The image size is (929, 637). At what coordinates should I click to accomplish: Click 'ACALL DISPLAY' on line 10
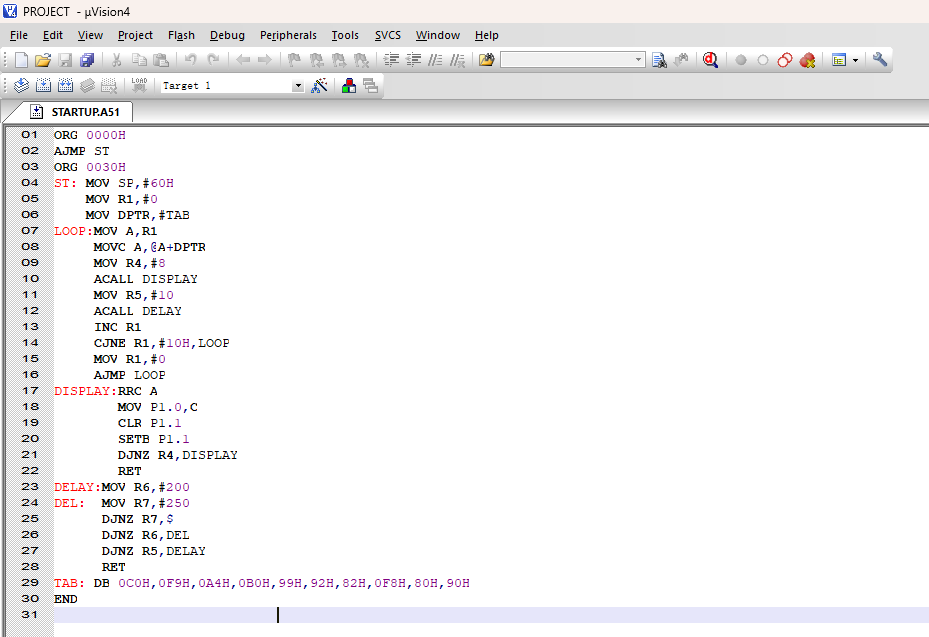pyautogui.click(x=146, y=279)
